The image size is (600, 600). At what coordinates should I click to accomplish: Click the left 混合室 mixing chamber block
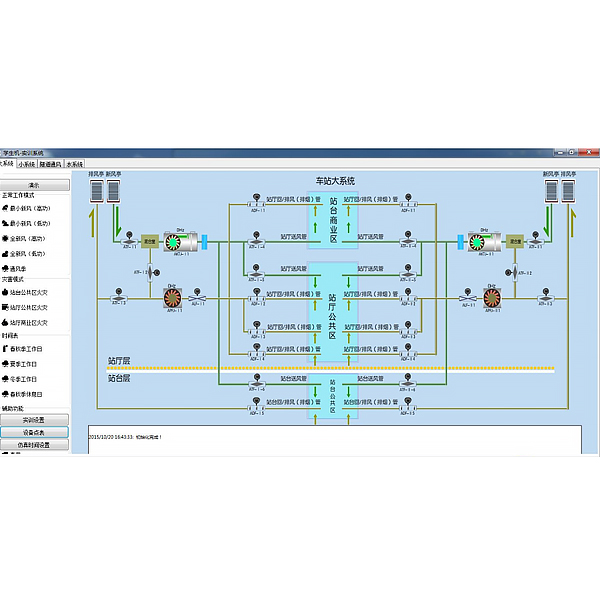pyautogui.click(x=149, y=241)
